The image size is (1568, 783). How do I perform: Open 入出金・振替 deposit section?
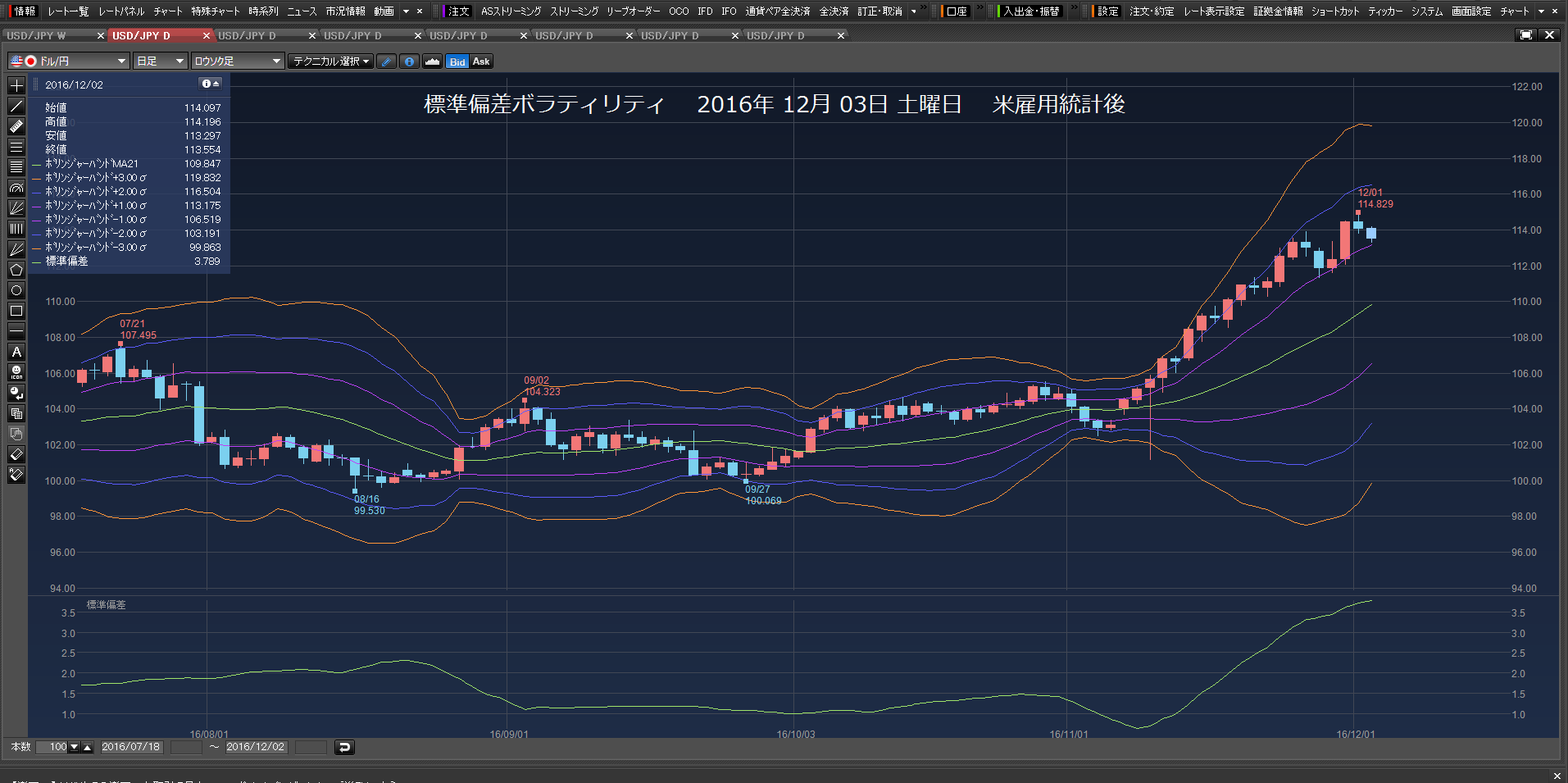1030,11
